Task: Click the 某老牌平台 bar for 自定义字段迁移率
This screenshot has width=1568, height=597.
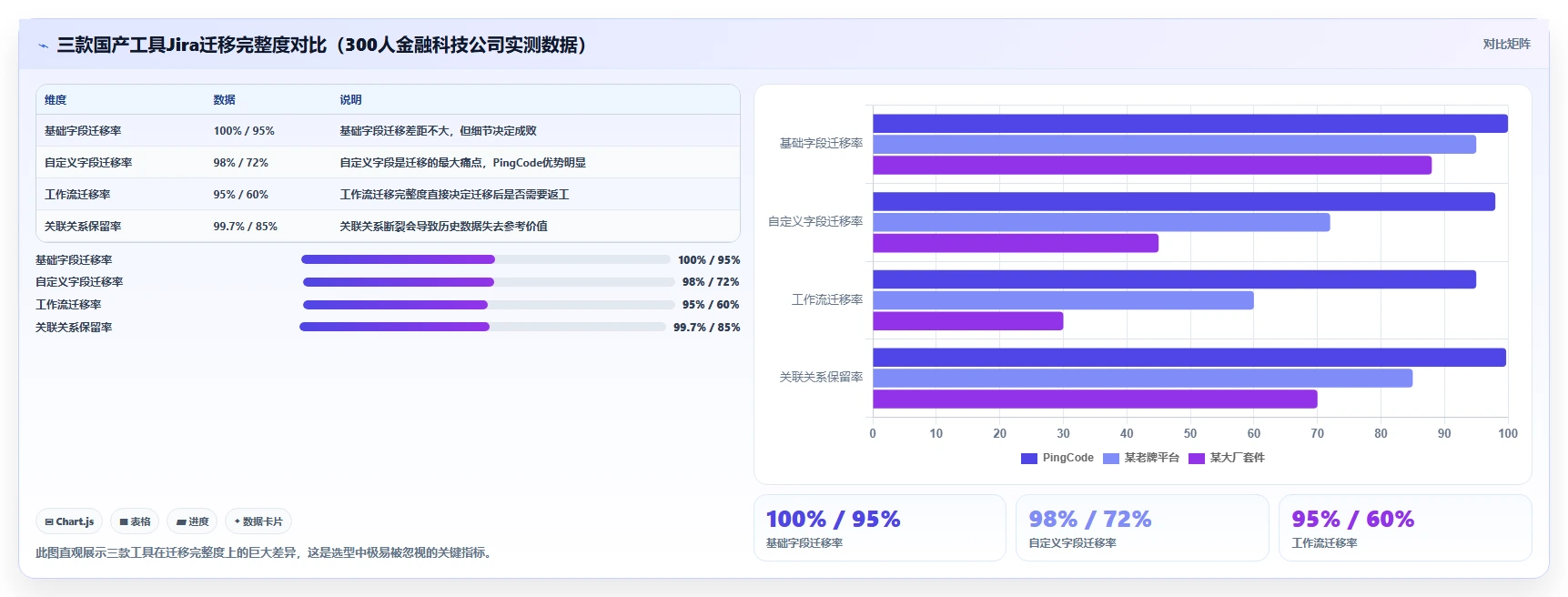Action: (x=1101, y=222)
